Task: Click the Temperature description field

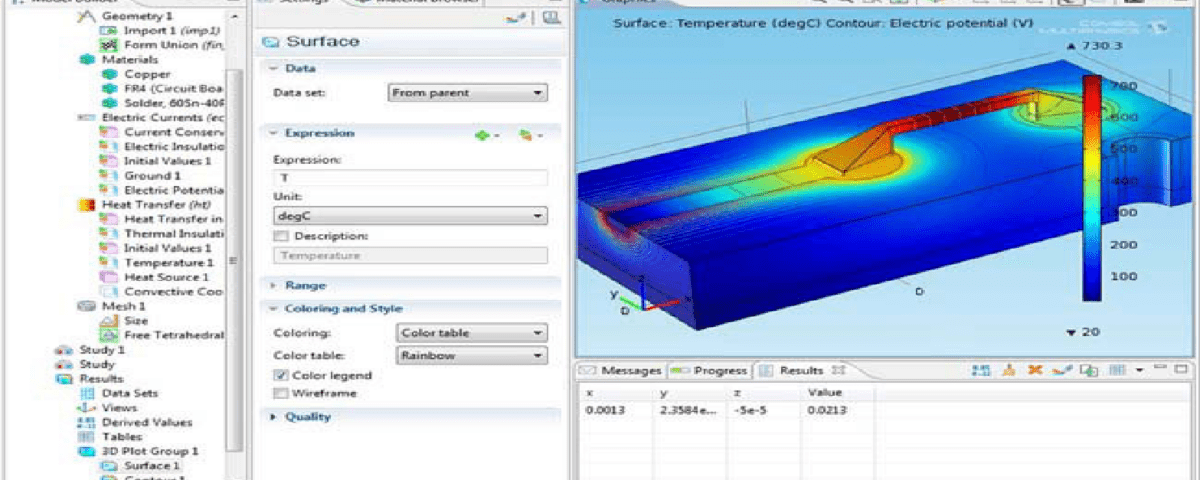Action: (x=410, y=256)
